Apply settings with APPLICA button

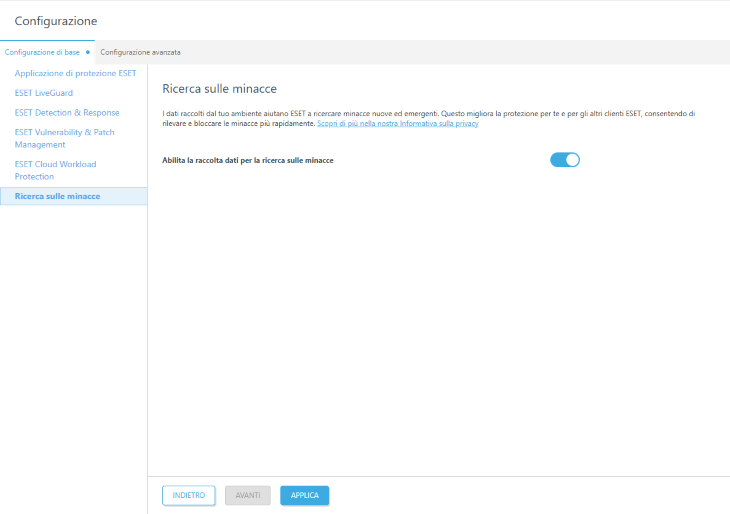[304, 495]
